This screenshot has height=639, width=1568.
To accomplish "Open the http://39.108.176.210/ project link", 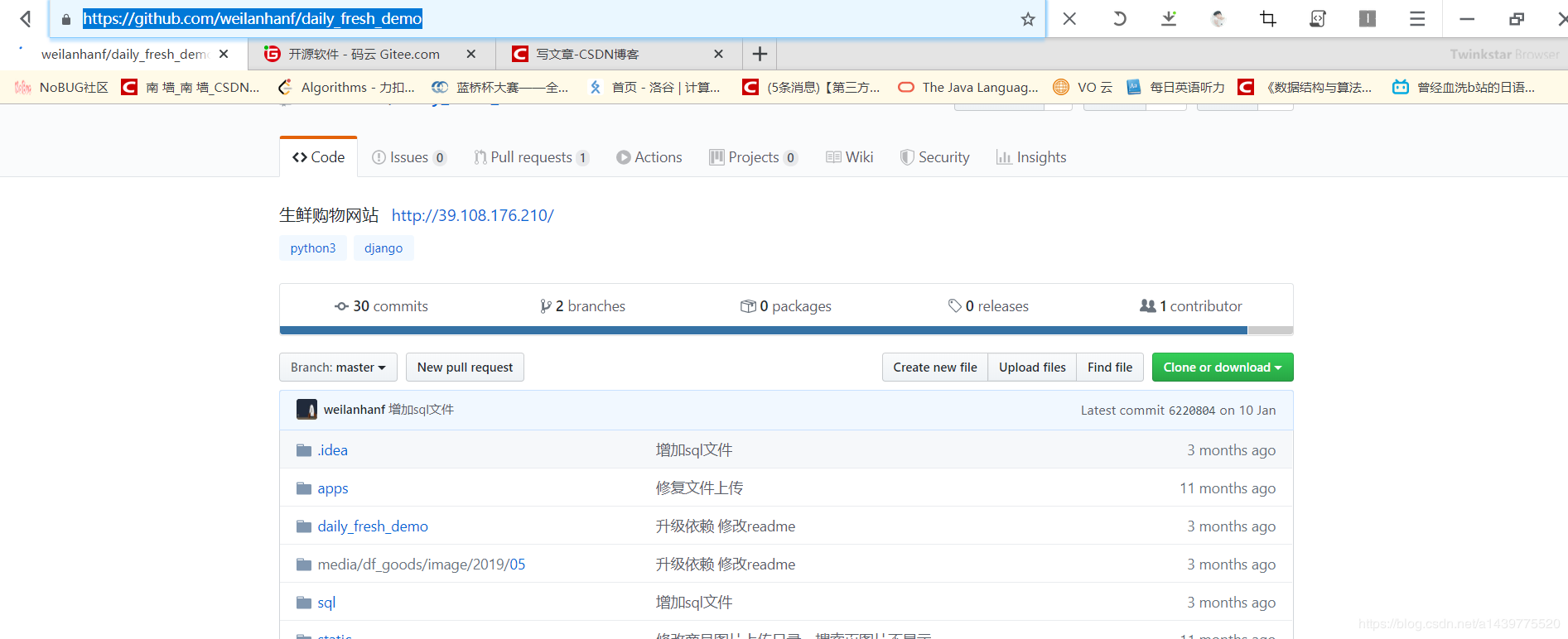I will [x=473, y=215].
